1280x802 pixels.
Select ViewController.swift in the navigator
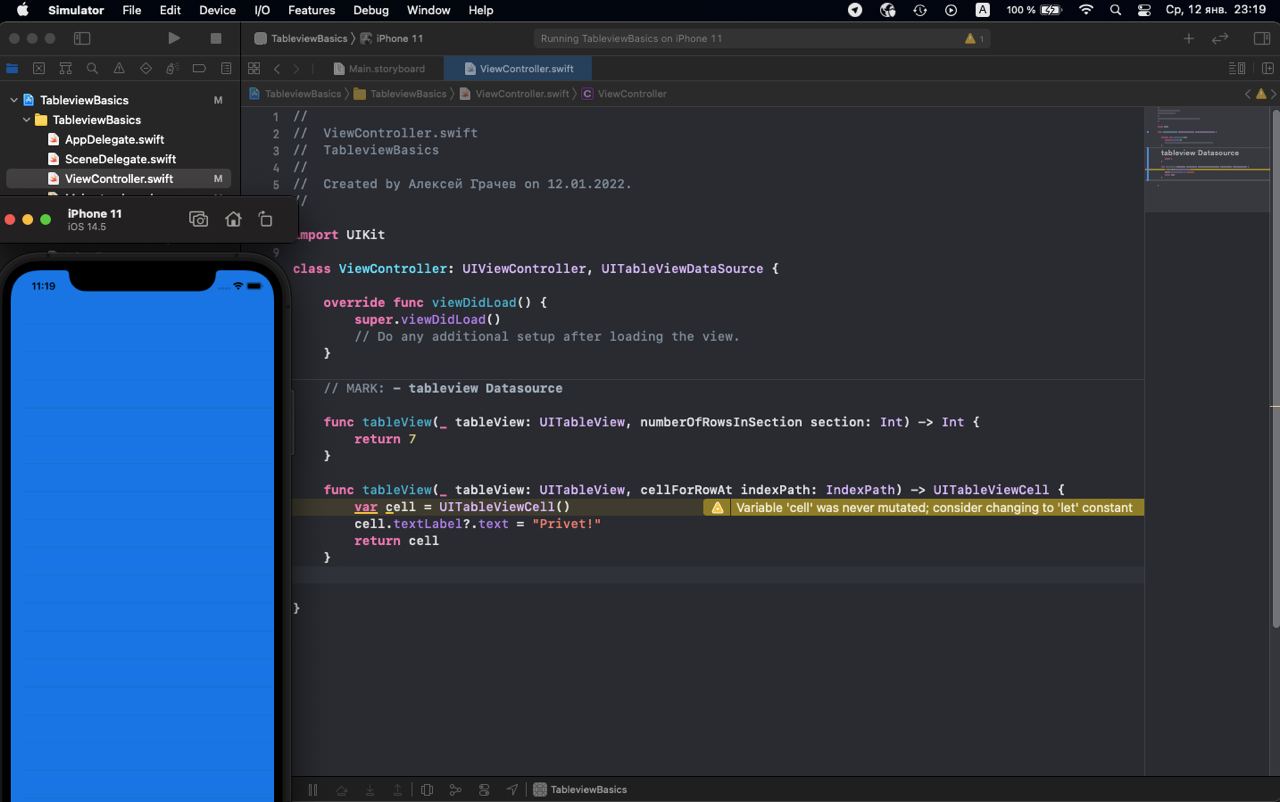point(119,179)
